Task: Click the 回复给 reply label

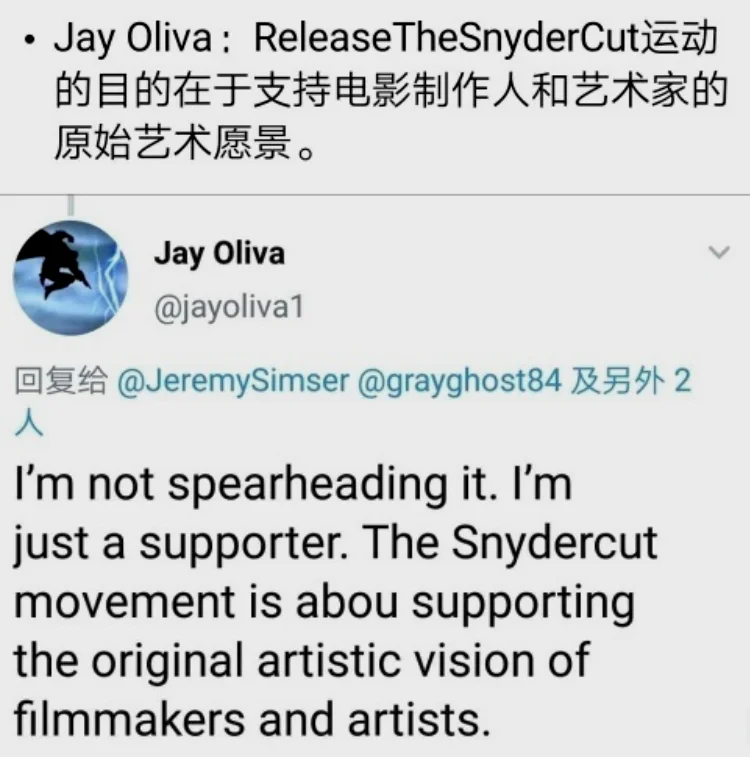Action: [x=60, y=380]
